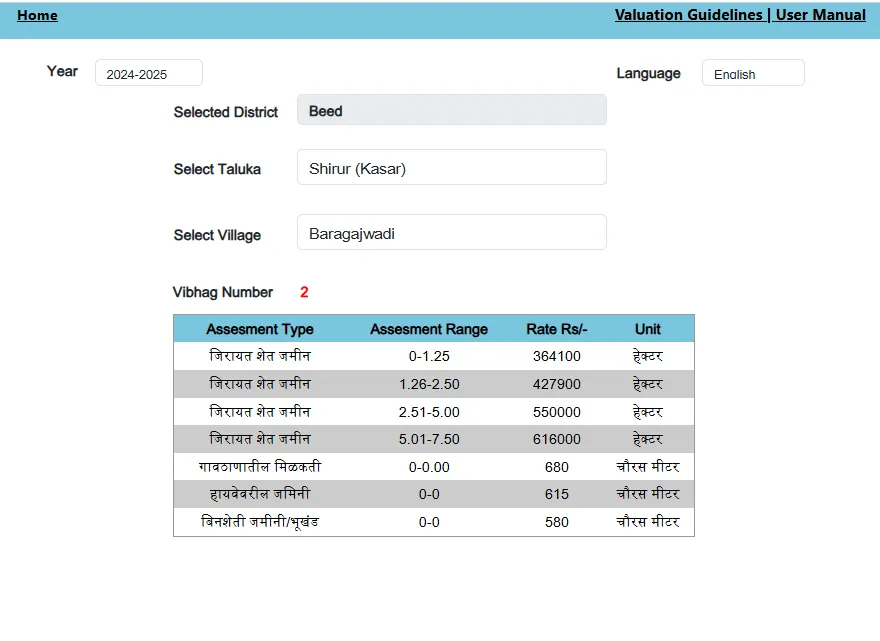Open the User Manual link
The height and width of the screenshot is (641, 880).
tap(821, 15)
